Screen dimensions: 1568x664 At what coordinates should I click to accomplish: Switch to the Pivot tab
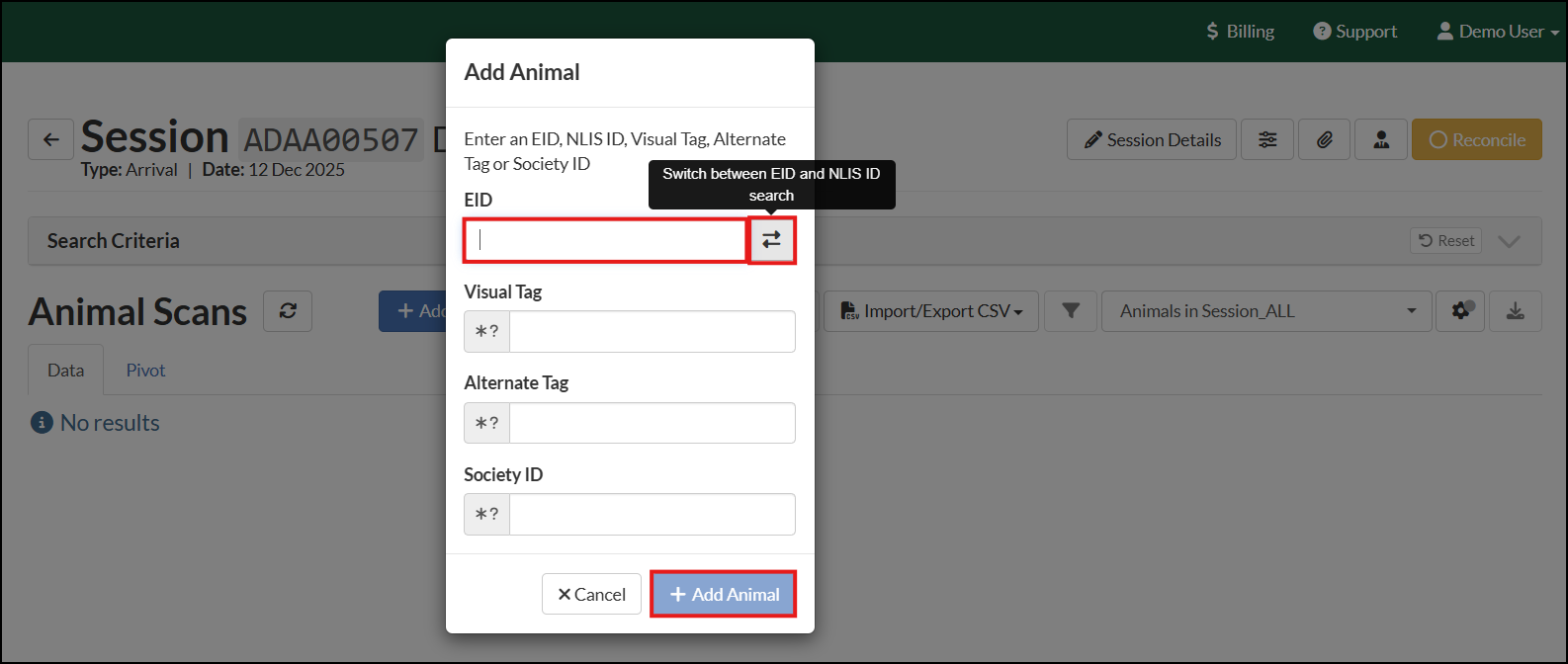[145, 371]
